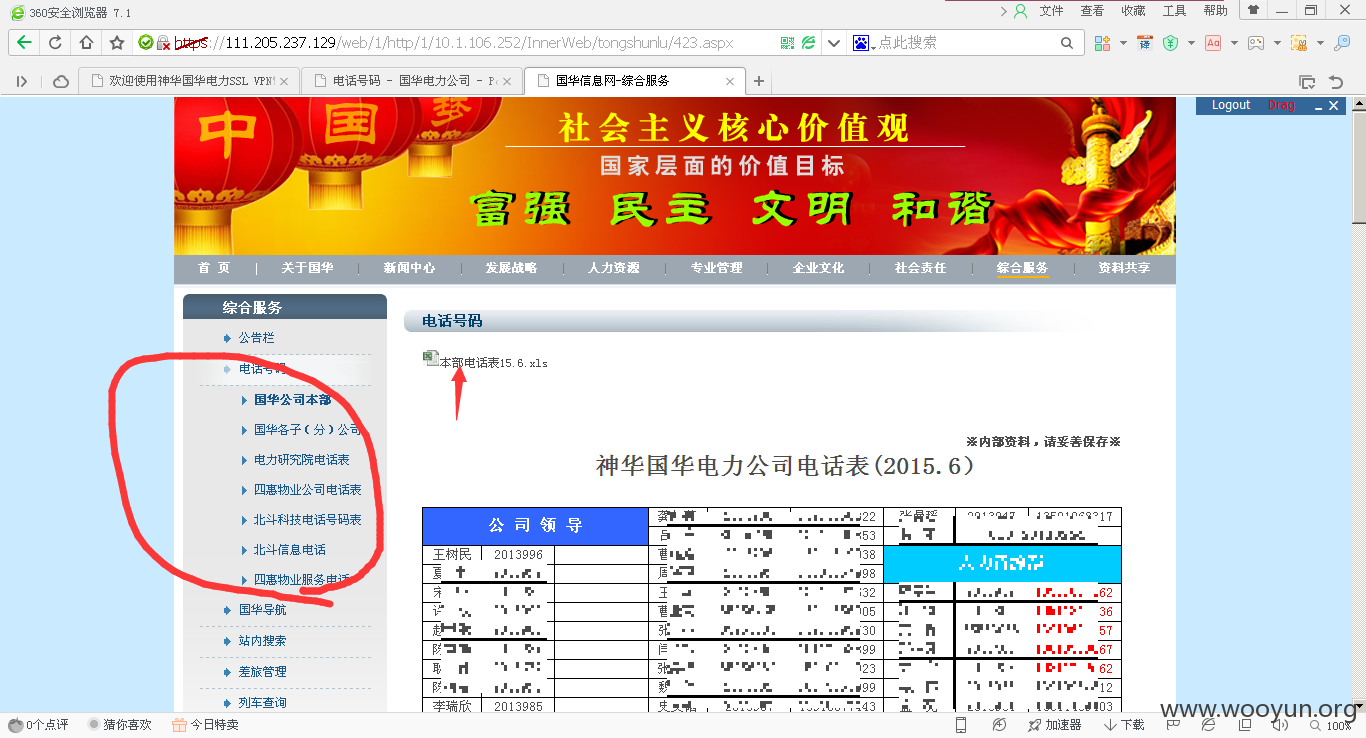This screenshot has height=738, width=1366.
Task: Show more toolbar items chevron
Action: (1004, 11)
